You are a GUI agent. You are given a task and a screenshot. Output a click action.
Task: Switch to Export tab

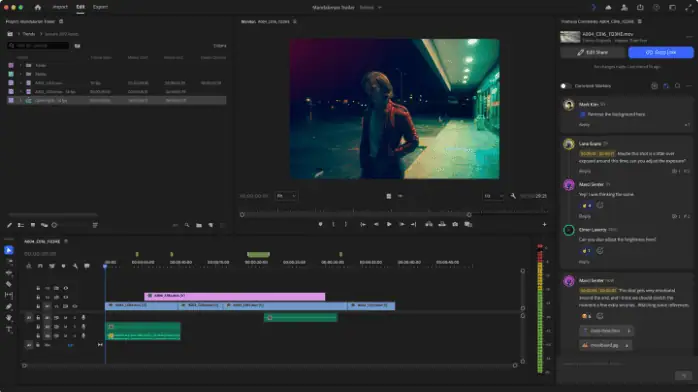(100, 7)
